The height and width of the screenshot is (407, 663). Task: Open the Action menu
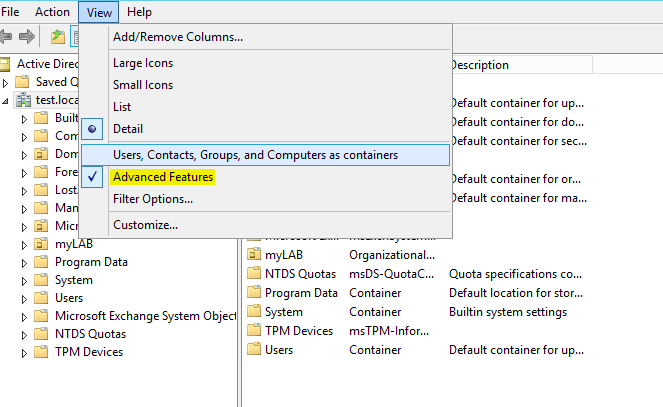52,12
